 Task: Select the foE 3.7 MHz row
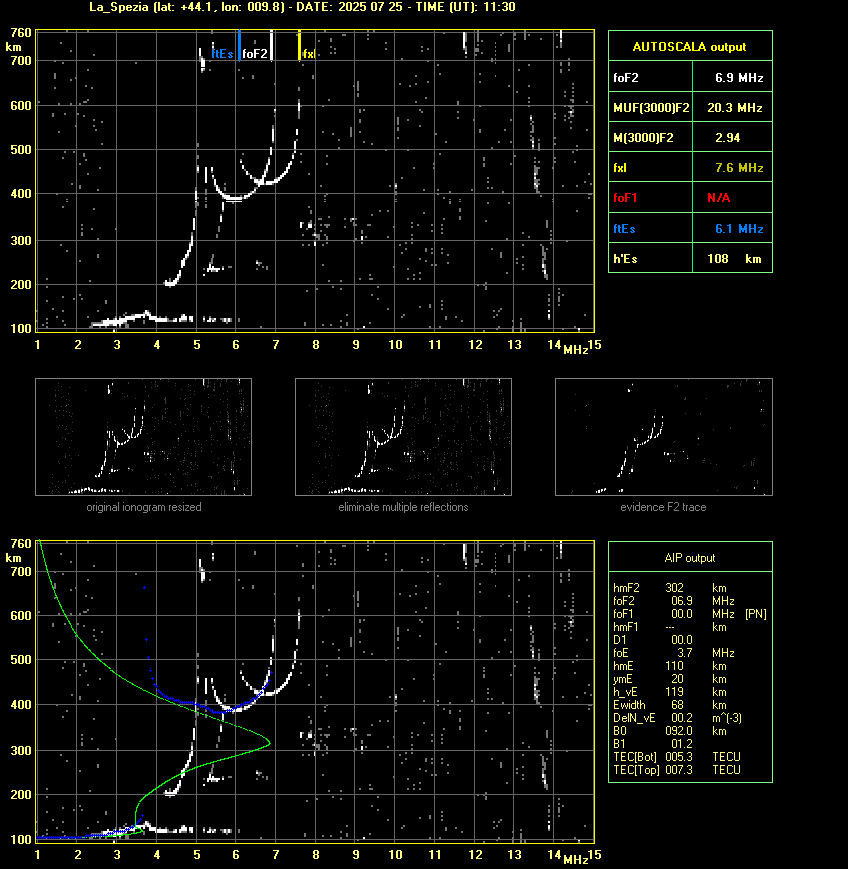674,653
